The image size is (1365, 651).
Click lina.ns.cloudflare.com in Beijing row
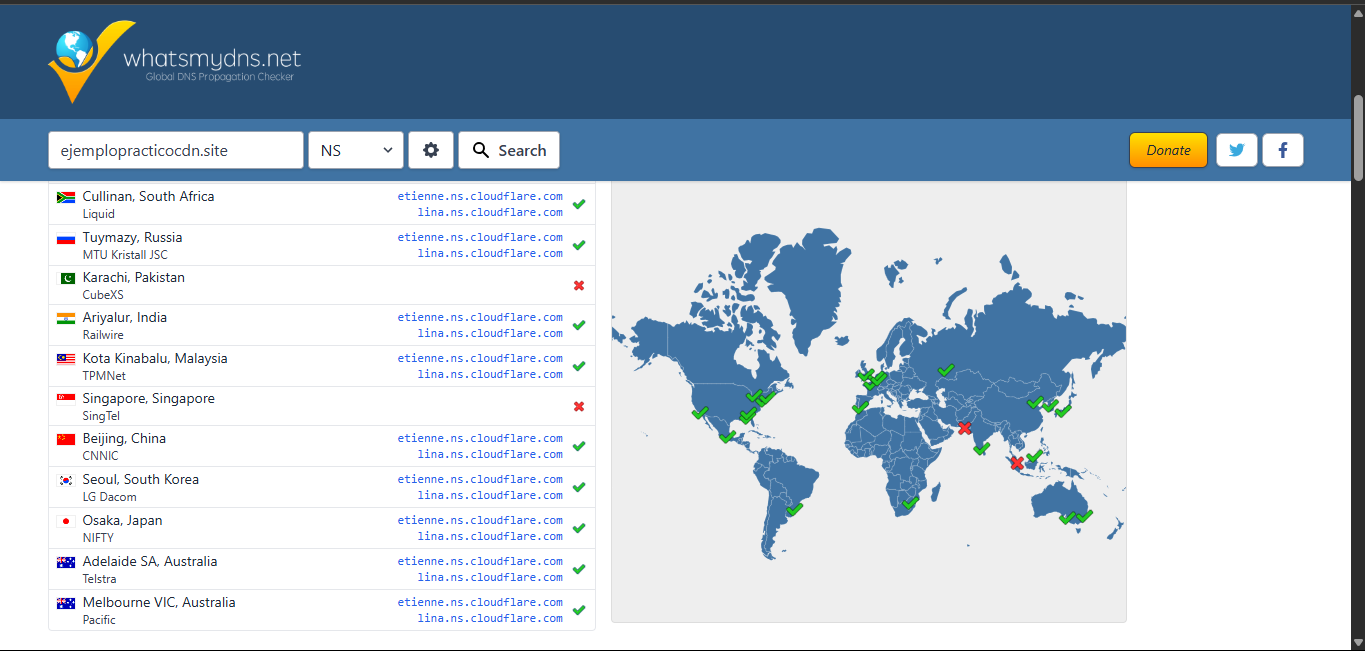coord(490,454)
